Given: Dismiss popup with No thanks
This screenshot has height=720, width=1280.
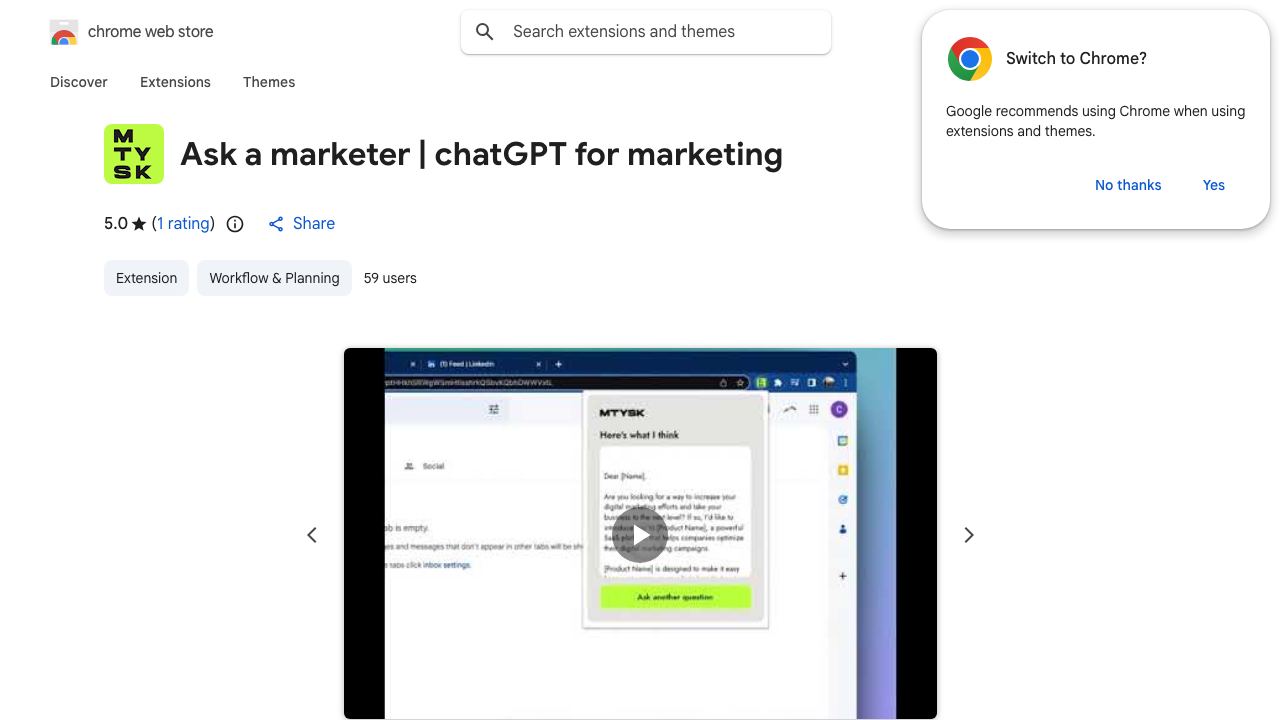Looking at the screenshot, I should tap(1128, 185).
